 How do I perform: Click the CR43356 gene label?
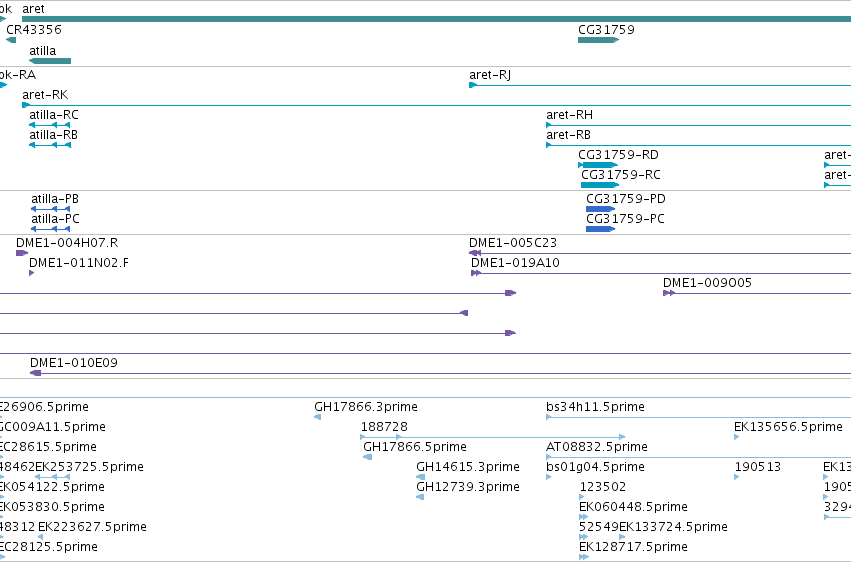(x=34, y=30)
